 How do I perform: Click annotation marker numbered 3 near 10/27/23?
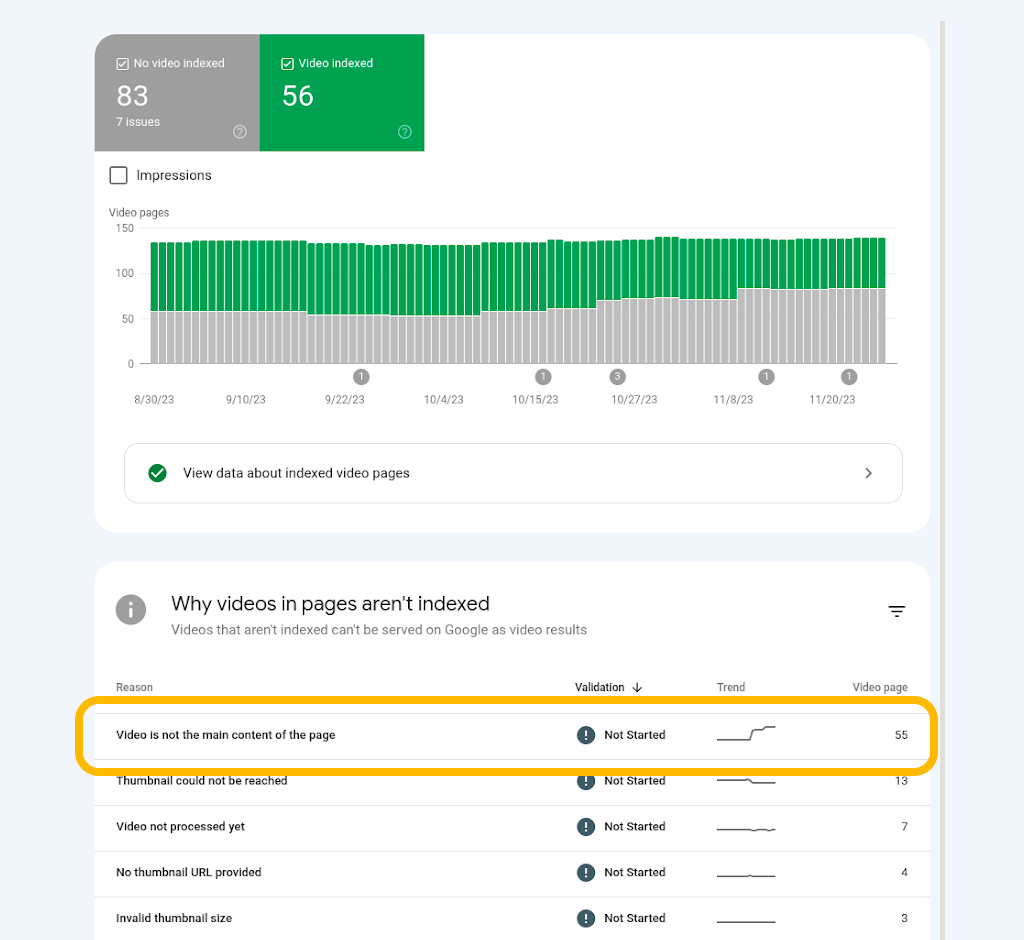click(617, 377)
